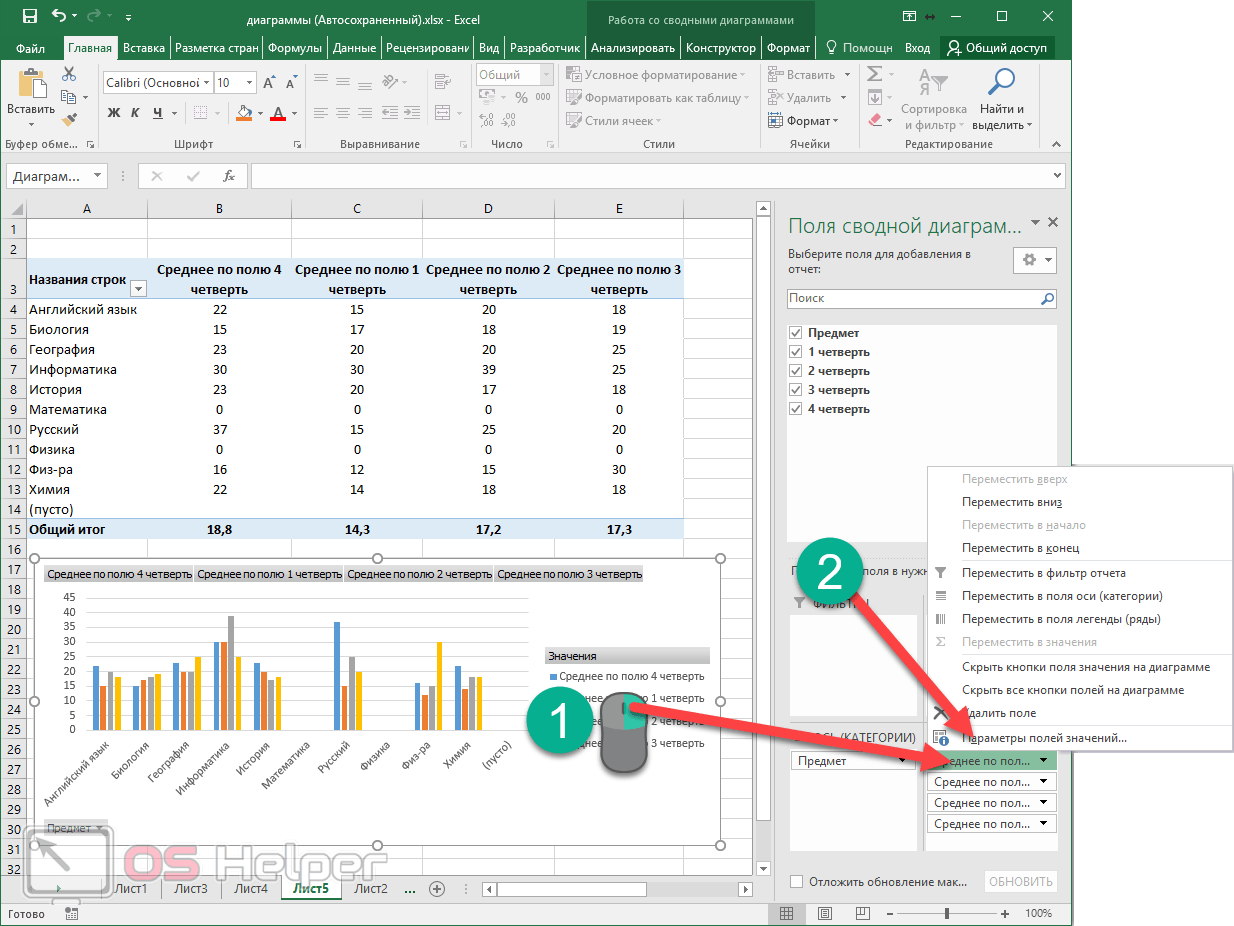Click the Save icon in title bar
The image size is (1234, 926).
30,17
